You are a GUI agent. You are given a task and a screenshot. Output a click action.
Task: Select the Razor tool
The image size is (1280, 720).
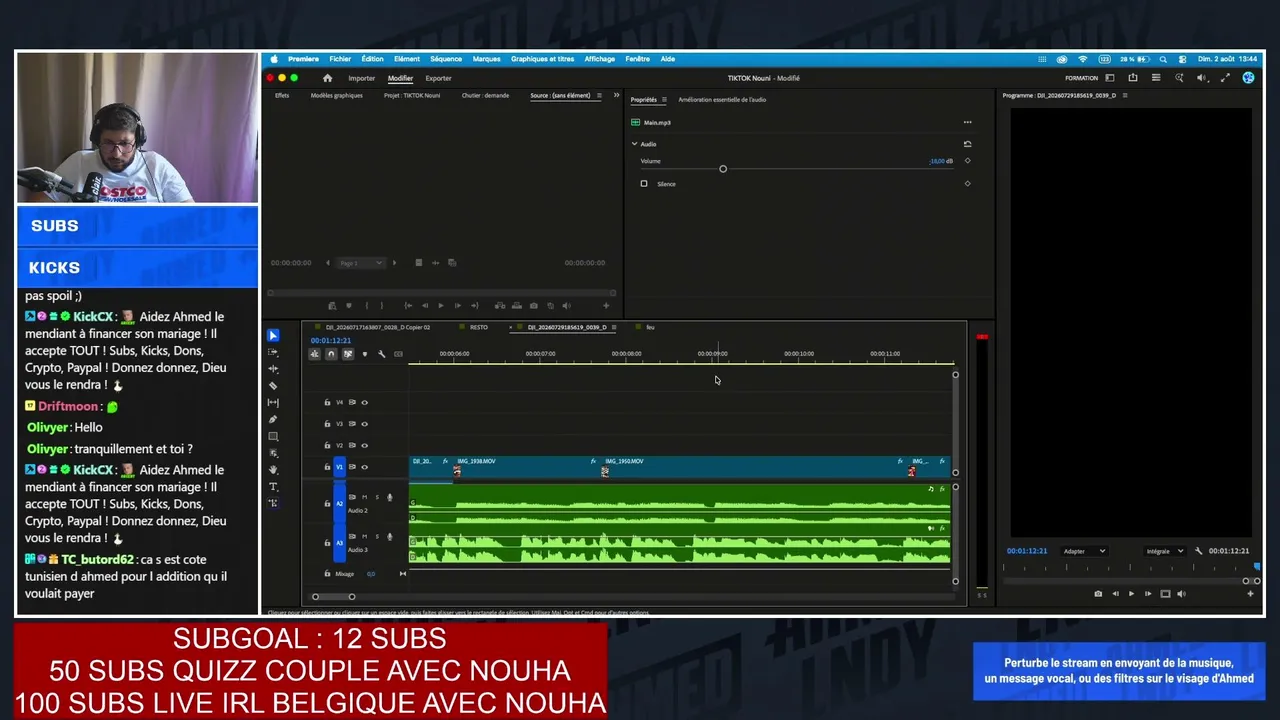(x=273, y=386)
